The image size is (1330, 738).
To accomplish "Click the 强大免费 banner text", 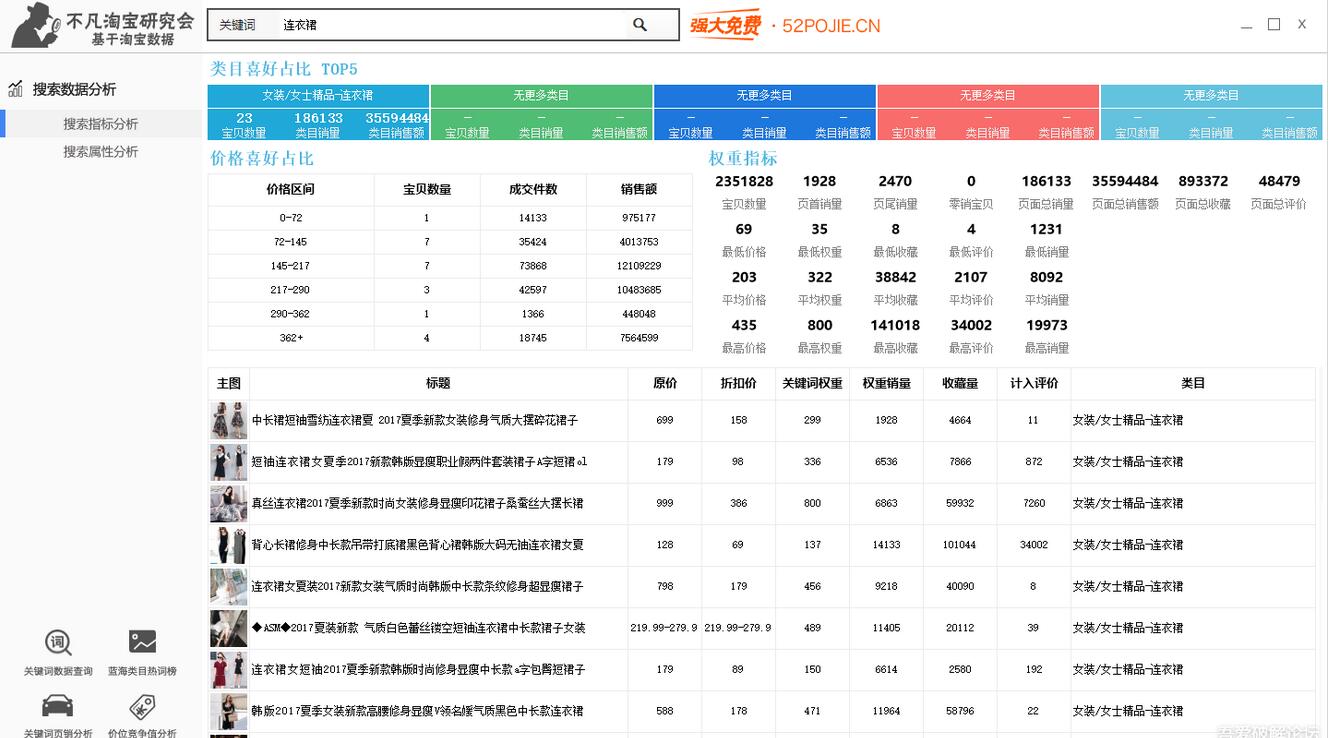I will [x=725, y=26].
